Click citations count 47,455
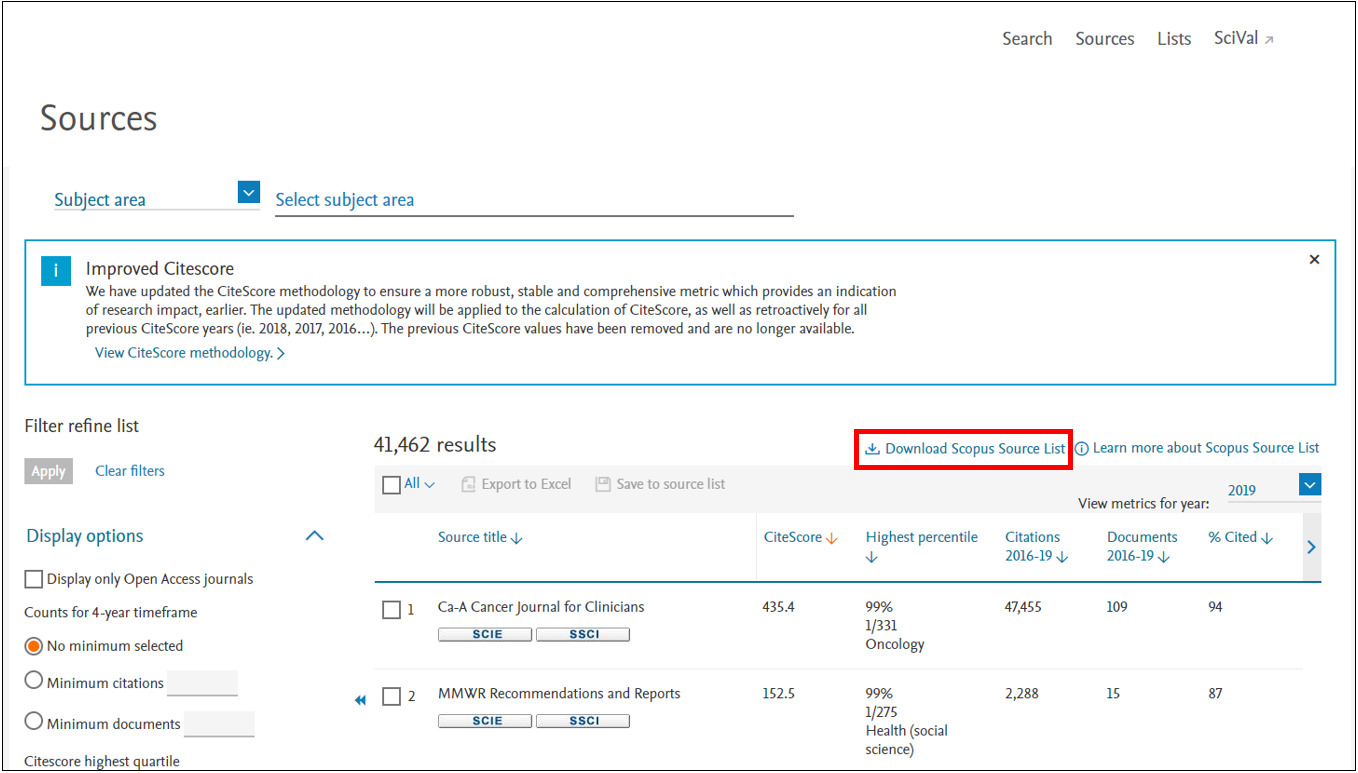 (1023, 607)
